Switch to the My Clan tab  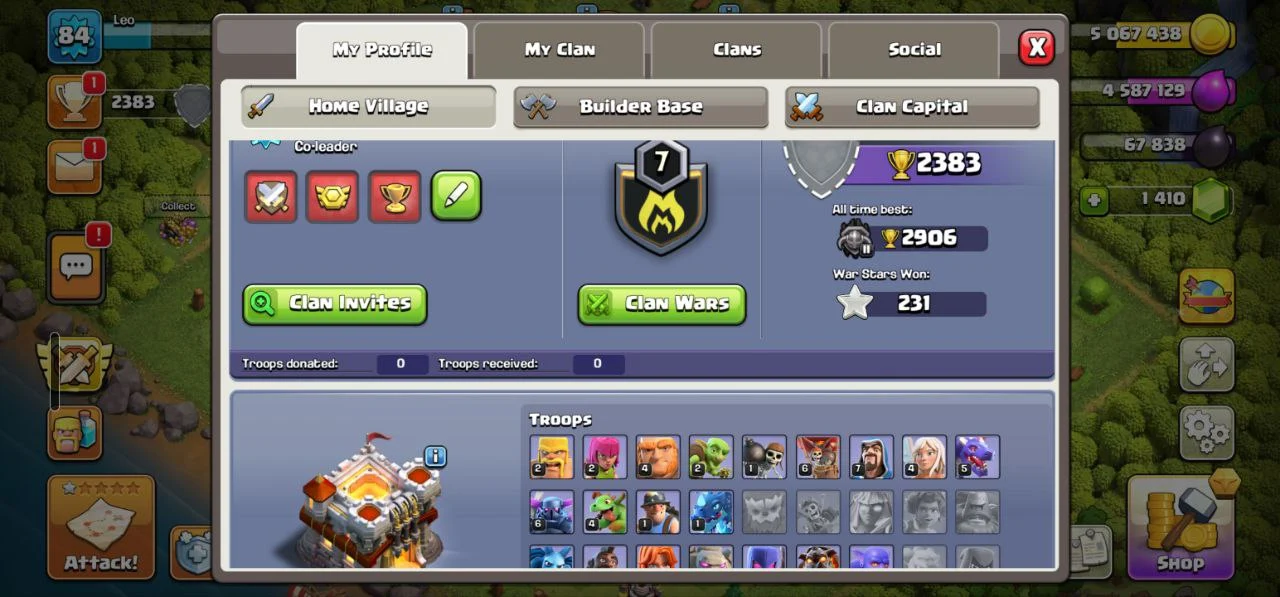(559, 50)
